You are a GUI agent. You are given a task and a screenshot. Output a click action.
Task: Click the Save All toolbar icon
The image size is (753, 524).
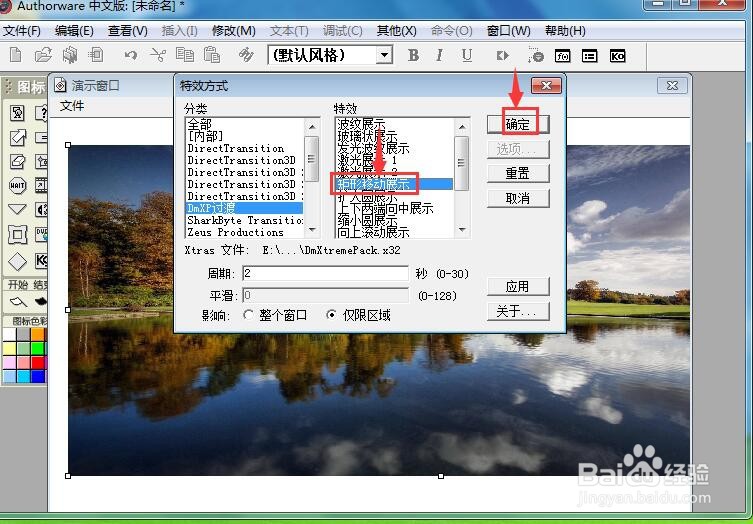click(x=70, y=55)
